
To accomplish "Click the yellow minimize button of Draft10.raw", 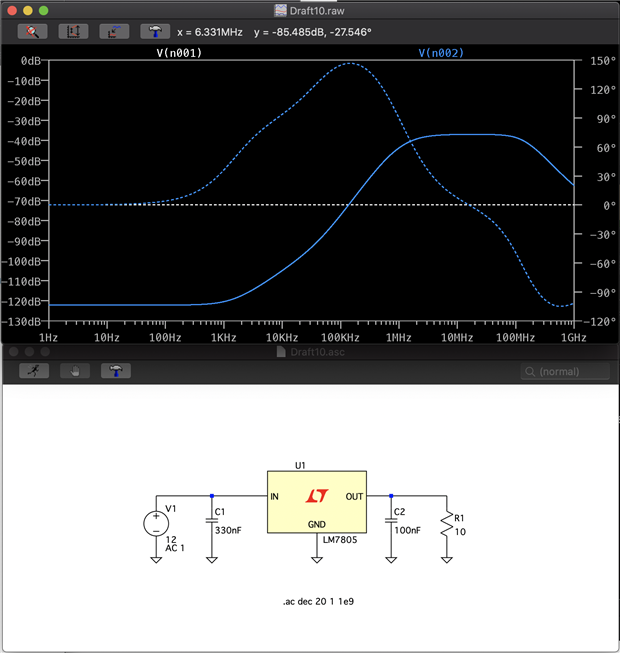I will [x=28, y=11].
